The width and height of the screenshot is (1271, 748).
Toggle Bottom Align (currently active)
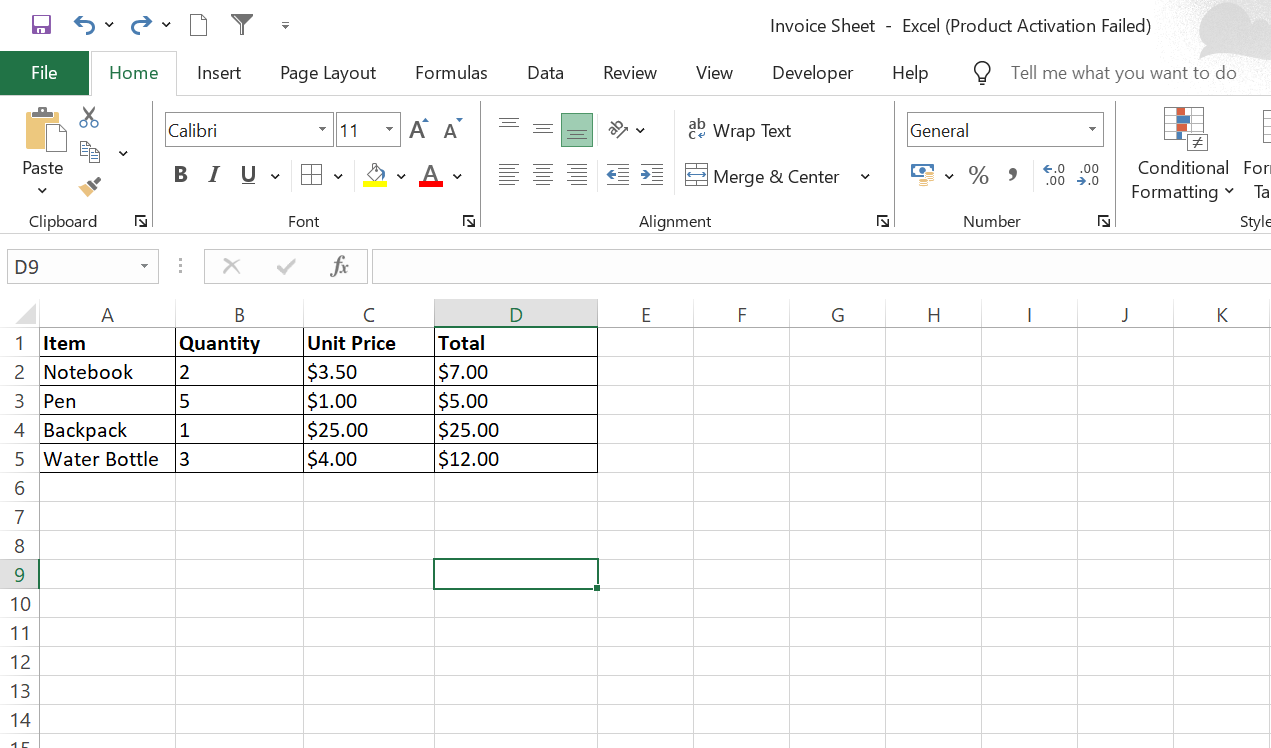(577, 130)
